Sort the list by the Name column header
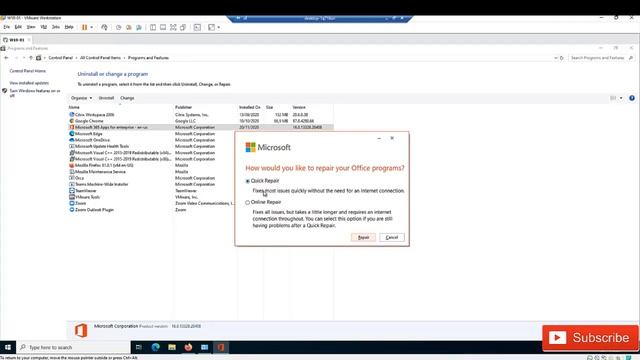 click(74, 107)
